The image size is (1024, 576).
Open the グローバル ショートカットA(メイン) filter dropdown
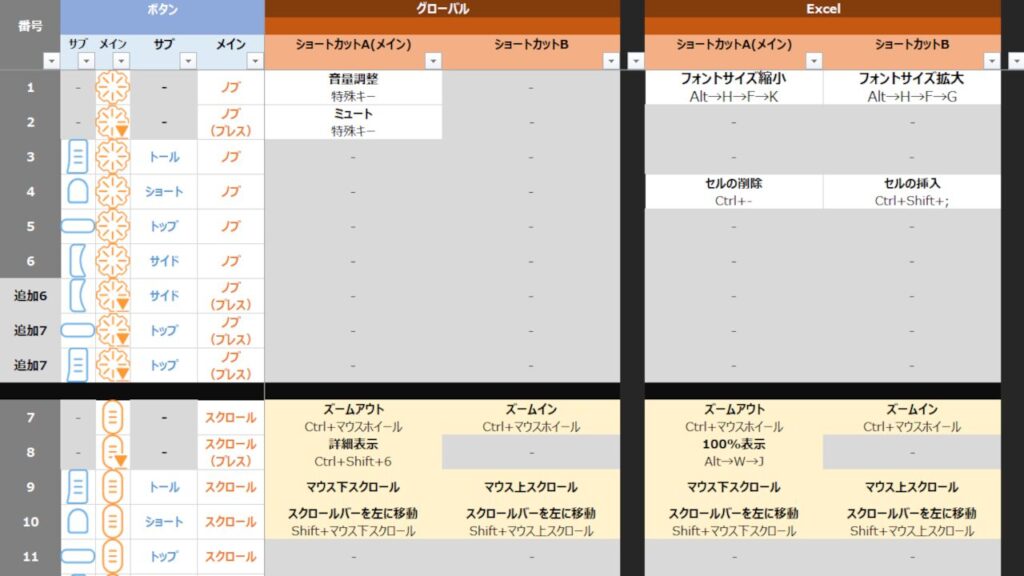[x=433, y=61]
